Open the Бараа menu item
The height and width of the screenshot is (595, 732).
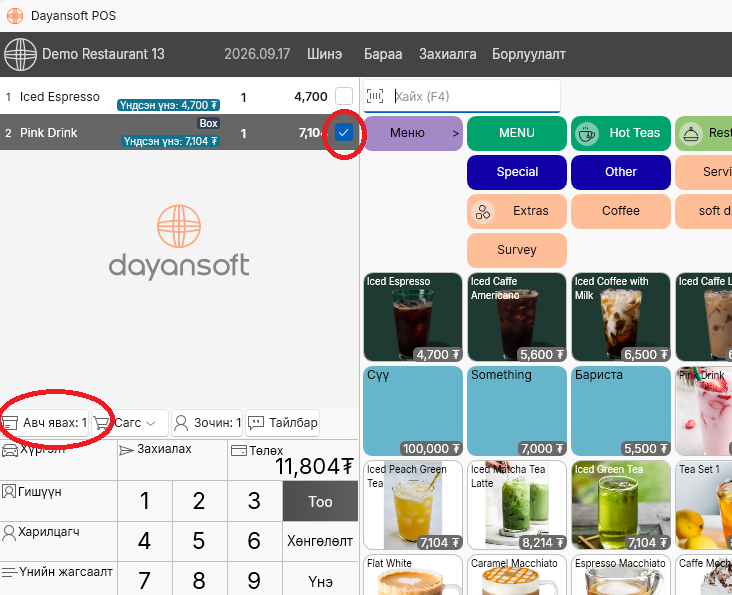coord(383,54)
